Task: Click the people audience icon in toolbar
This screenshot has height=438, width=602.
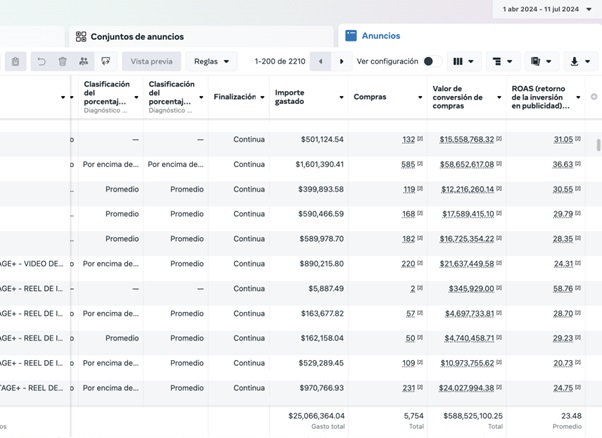Action: [x=84, y=62]
